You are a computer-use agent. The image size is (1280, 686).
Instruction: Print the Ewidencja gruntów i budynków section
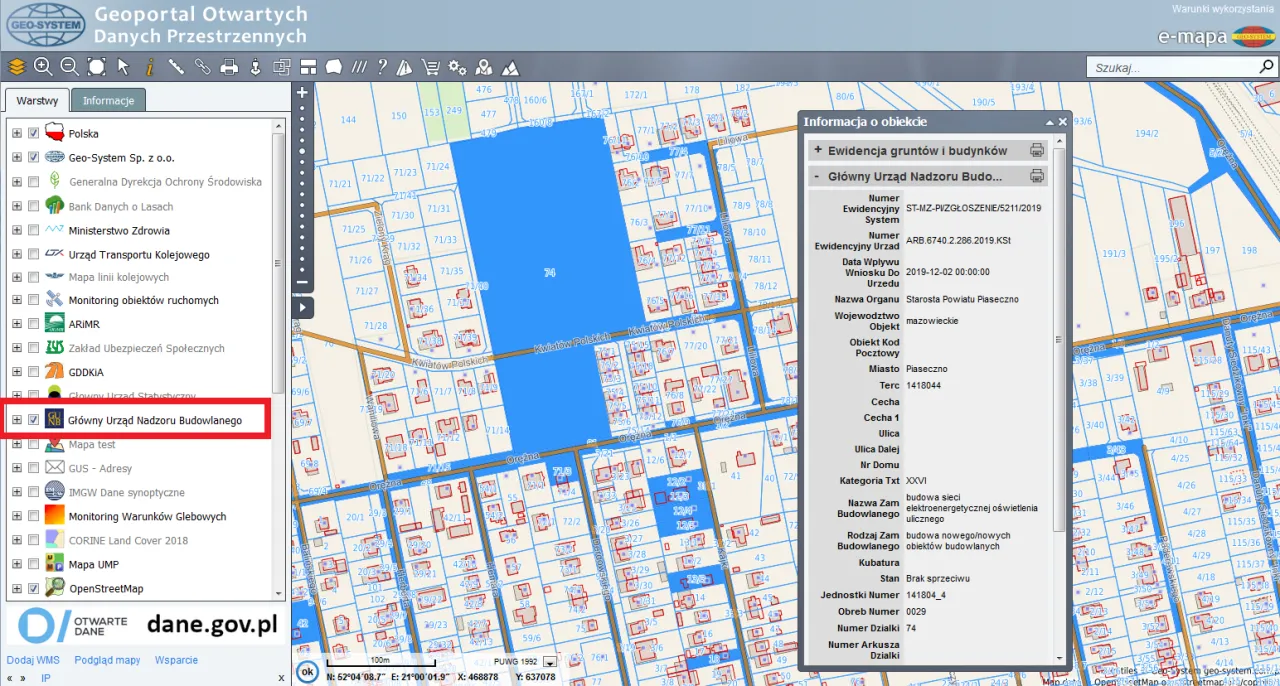tap(1037, 151)
